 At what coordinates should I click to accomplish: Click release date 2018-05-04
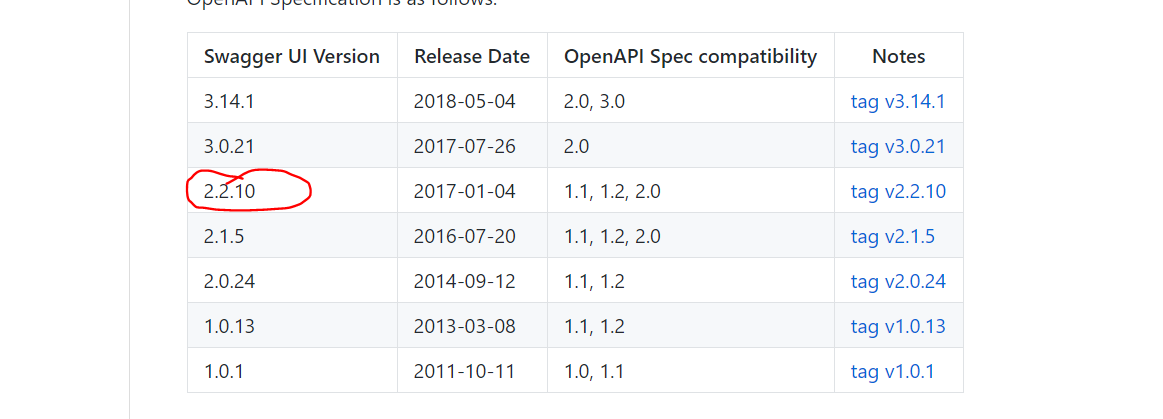(472, 101)
